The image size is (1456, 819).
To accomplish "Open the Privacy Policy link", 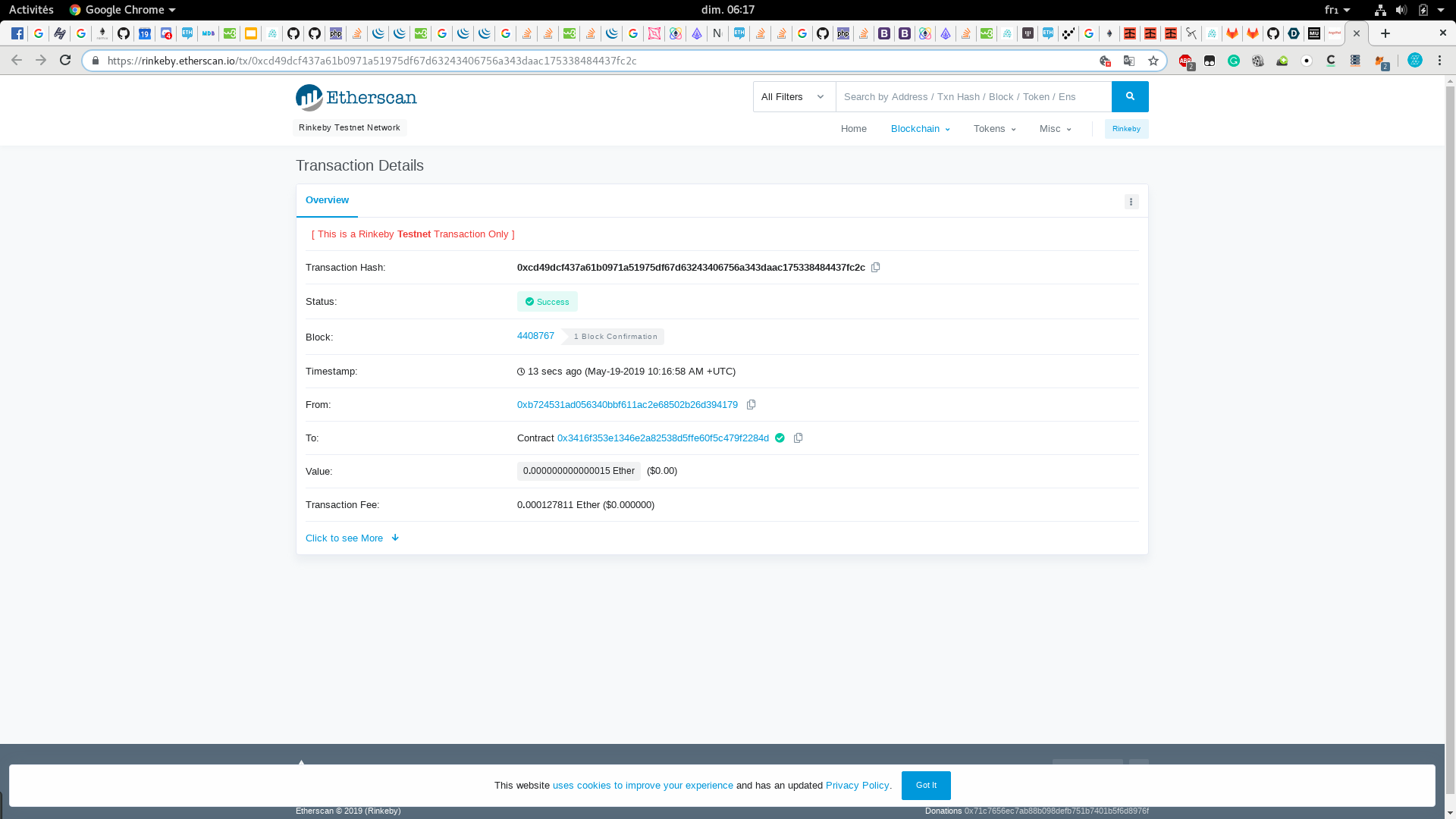I will [x=857, y=786].
